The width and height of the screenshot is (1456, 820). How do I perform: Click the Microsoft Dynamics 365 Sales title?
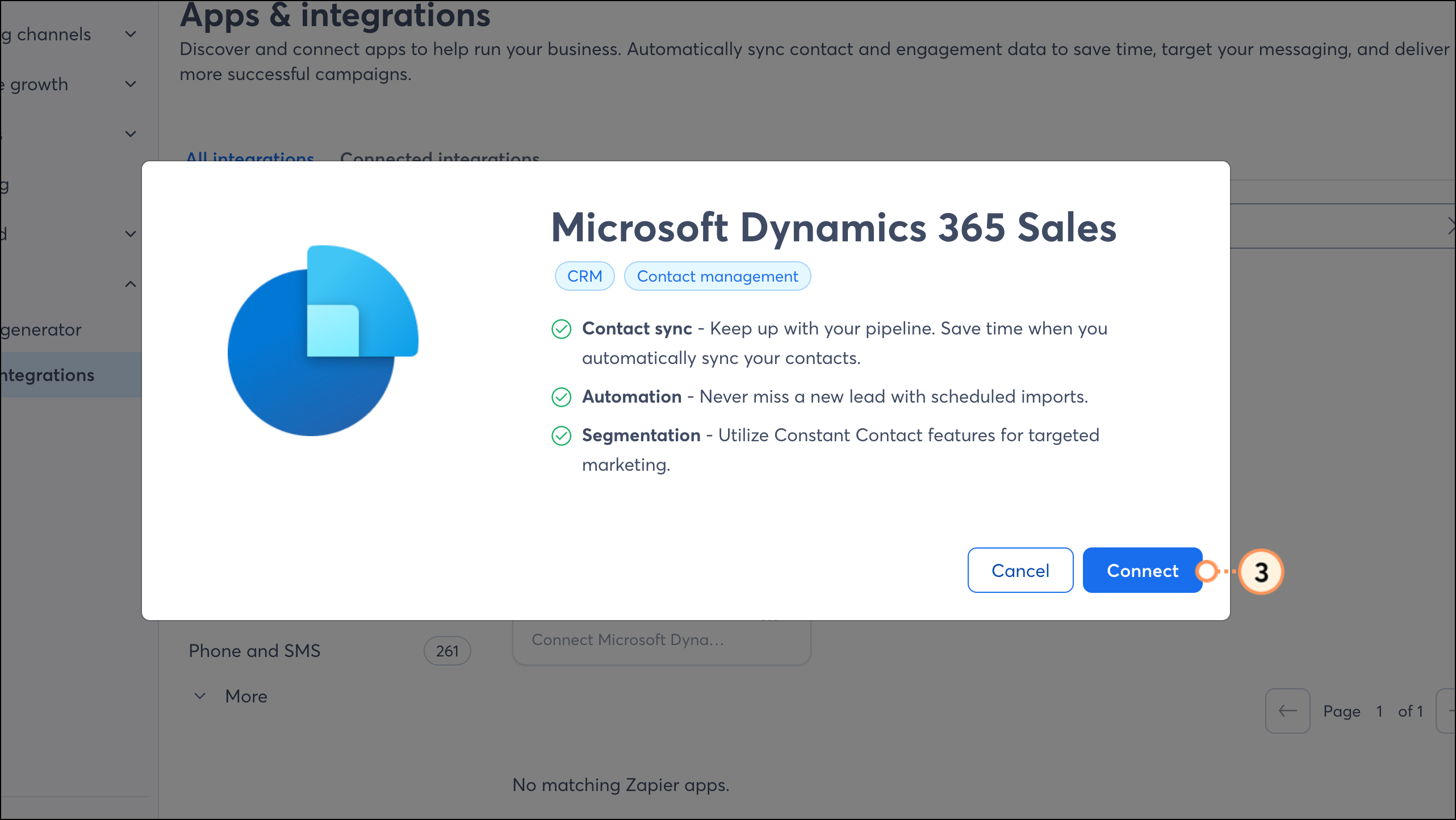tap(834, 227)
